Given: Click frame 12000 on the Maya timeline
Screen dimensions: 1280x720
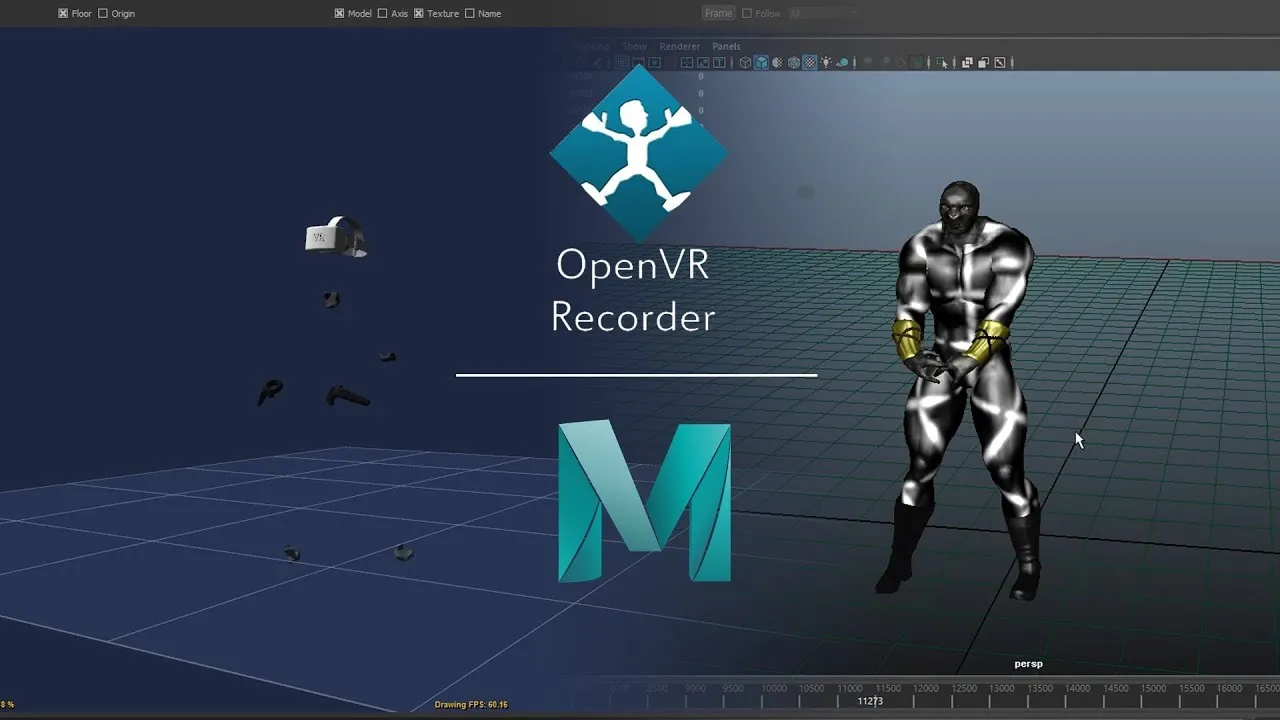Looking at the screenshot, I should (x=926, y=689).
